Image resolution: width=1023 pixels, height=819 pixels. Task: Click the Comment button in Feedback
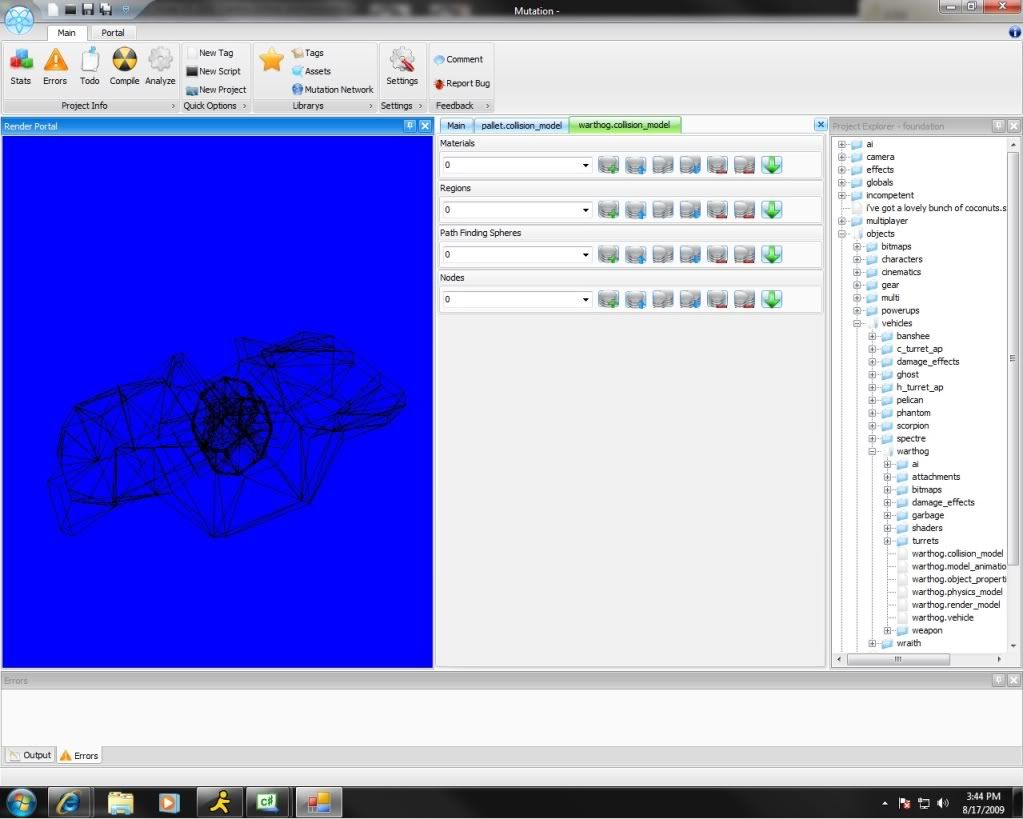click(459, 59)
